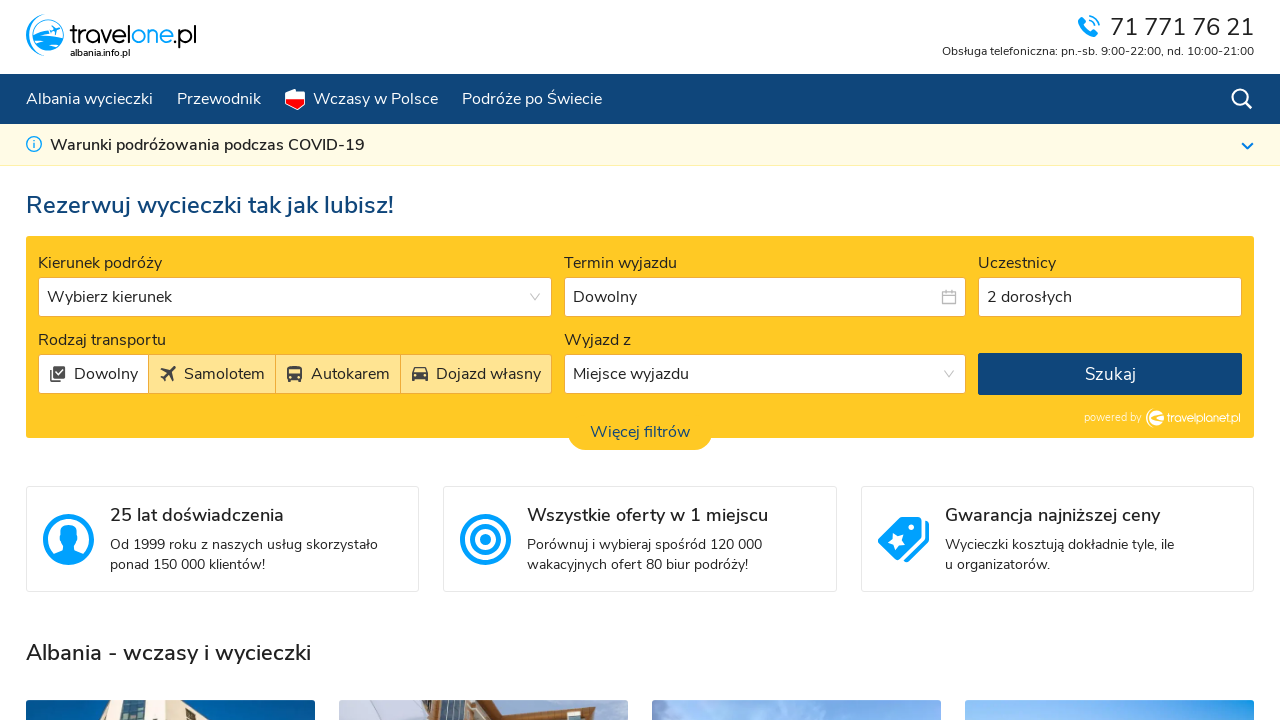Image resolution: width=1280 pixels, height=720 pixels.
Task: Open Podróże po Świecie menu item
Action: pos(532,99)
